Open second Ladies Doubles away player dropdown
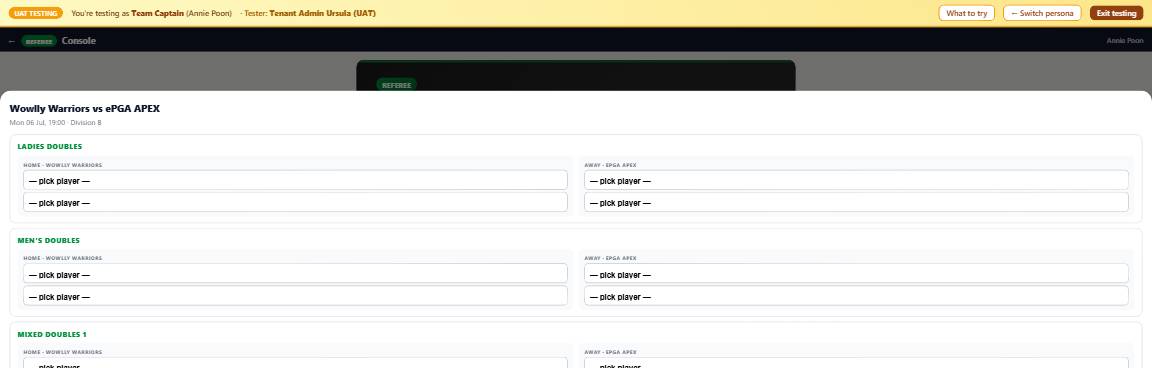1152x368 pixels. click(856, 203)
